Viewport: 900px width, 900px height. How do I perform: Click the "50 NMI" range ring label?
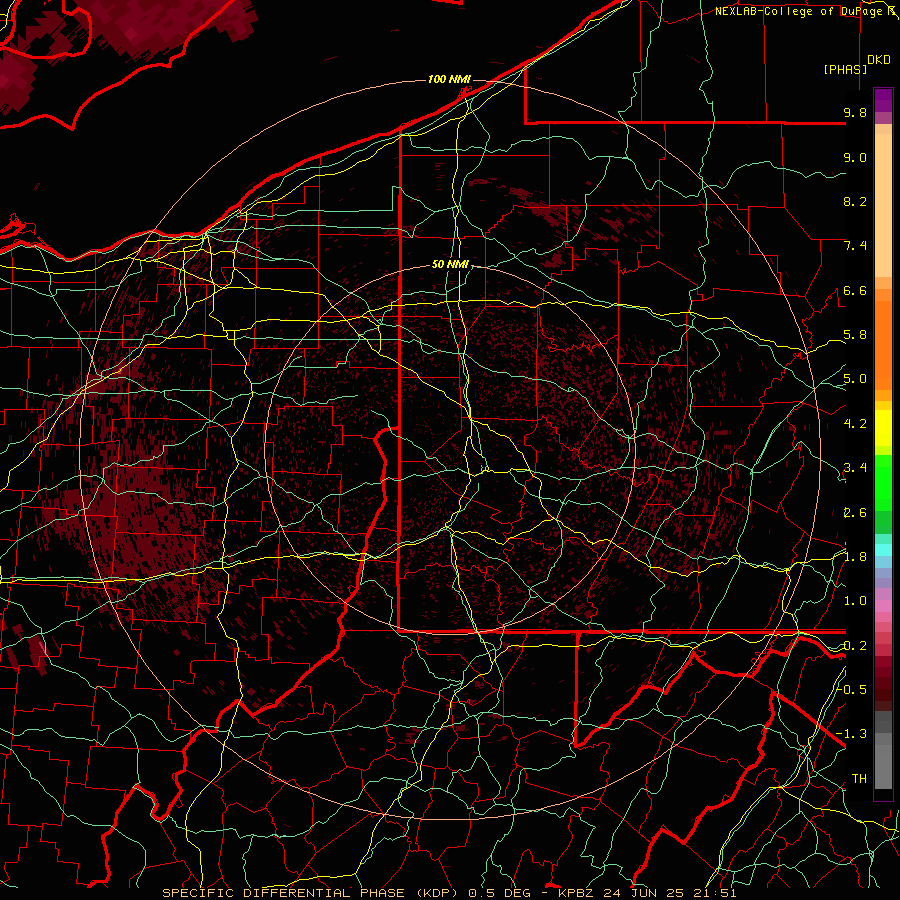[451, 265]
